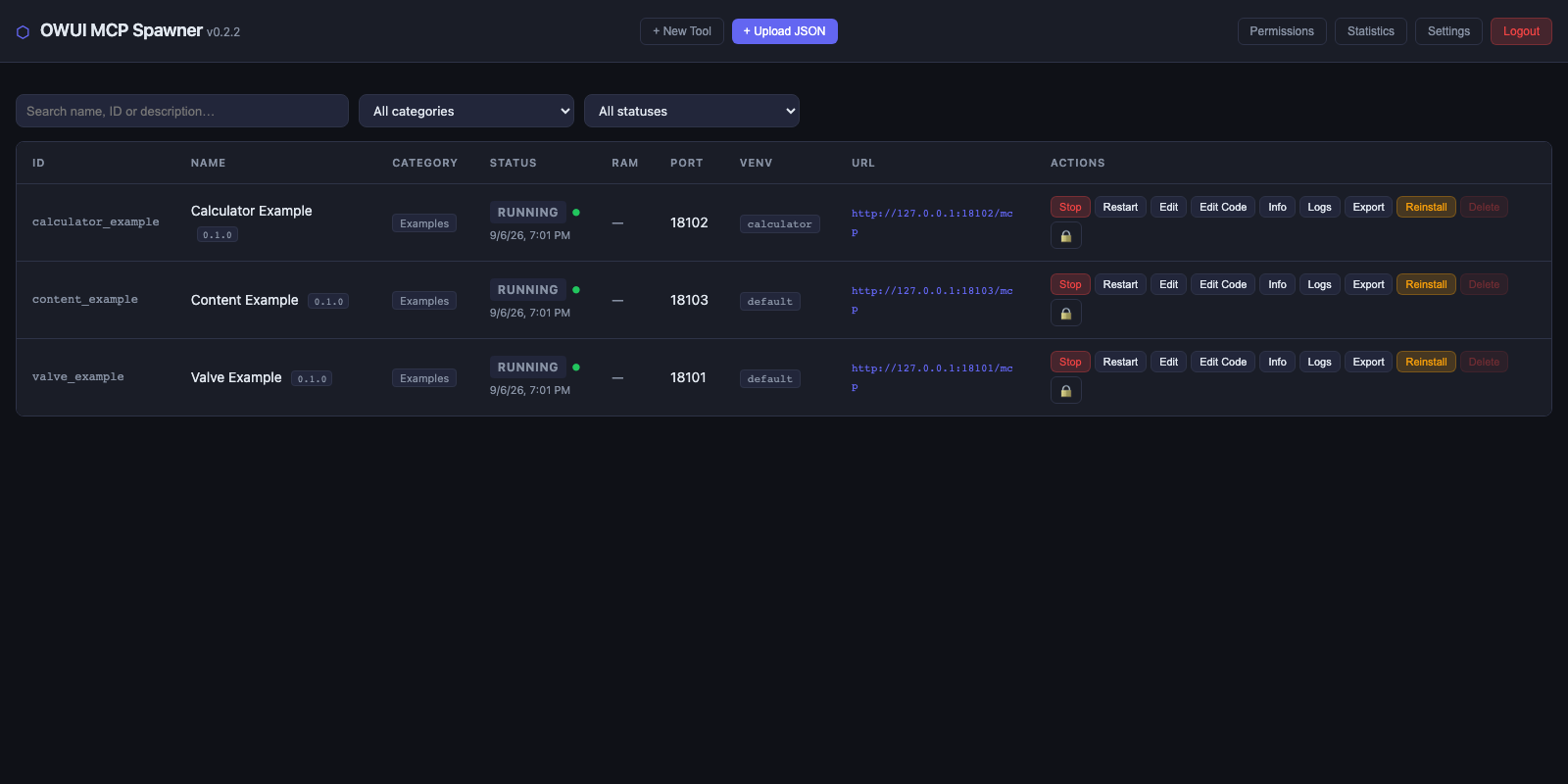Click Edit for valve_example
This screenshot has height=784, width=1568.
pos(1169,362)
